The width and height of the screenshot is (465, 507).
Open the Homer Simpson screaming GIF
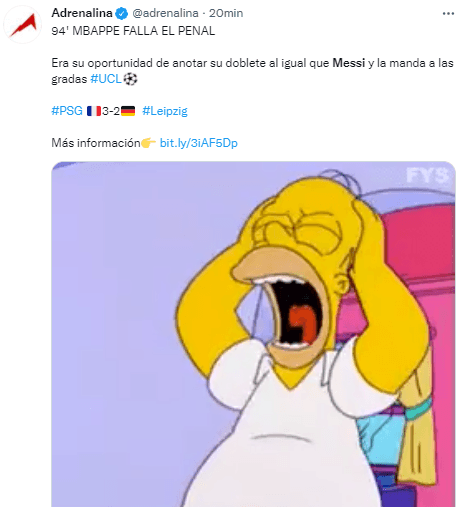[253, 334]
